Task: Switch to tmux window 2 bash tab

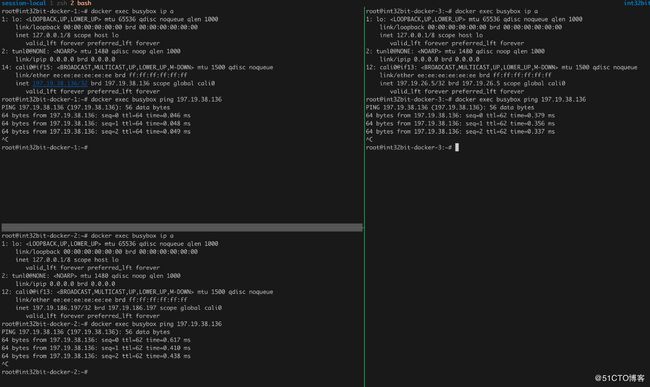Action: 80,3
